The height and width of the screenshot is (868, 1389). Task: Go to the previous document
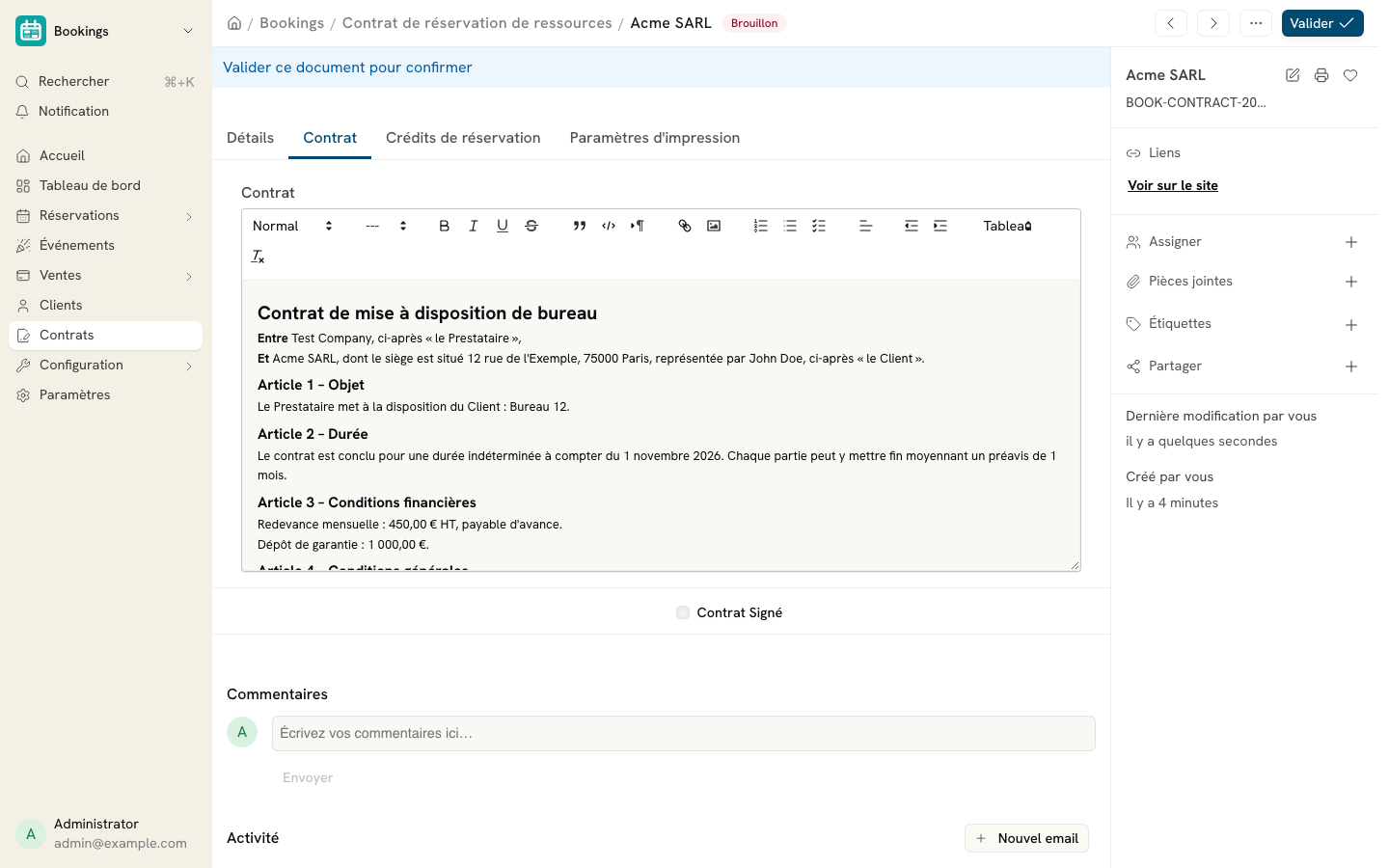coord(1171,23)
